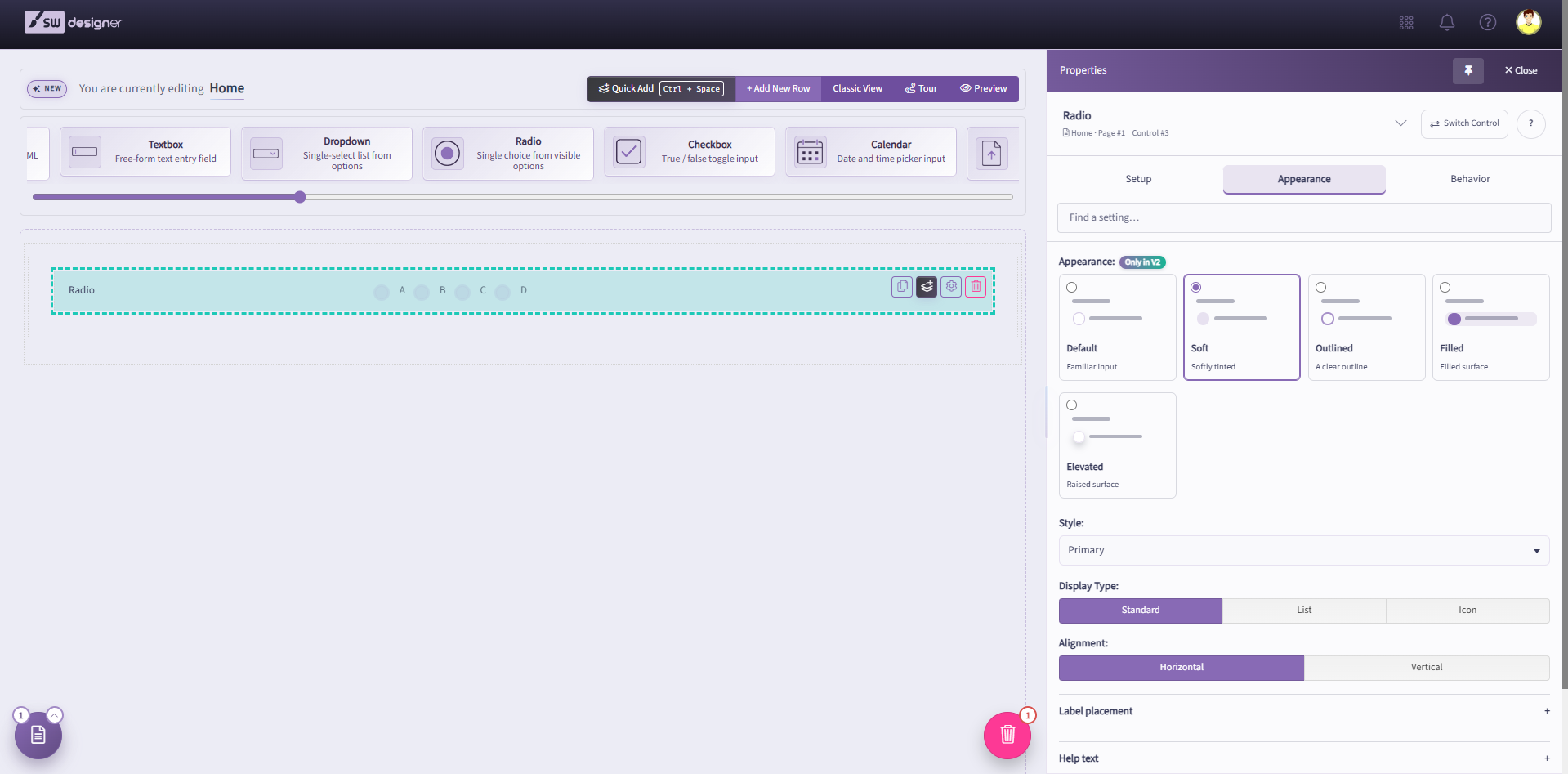Select the Calendar control card
Screen dimensions: 1568x774
click(x=871, y=152)
